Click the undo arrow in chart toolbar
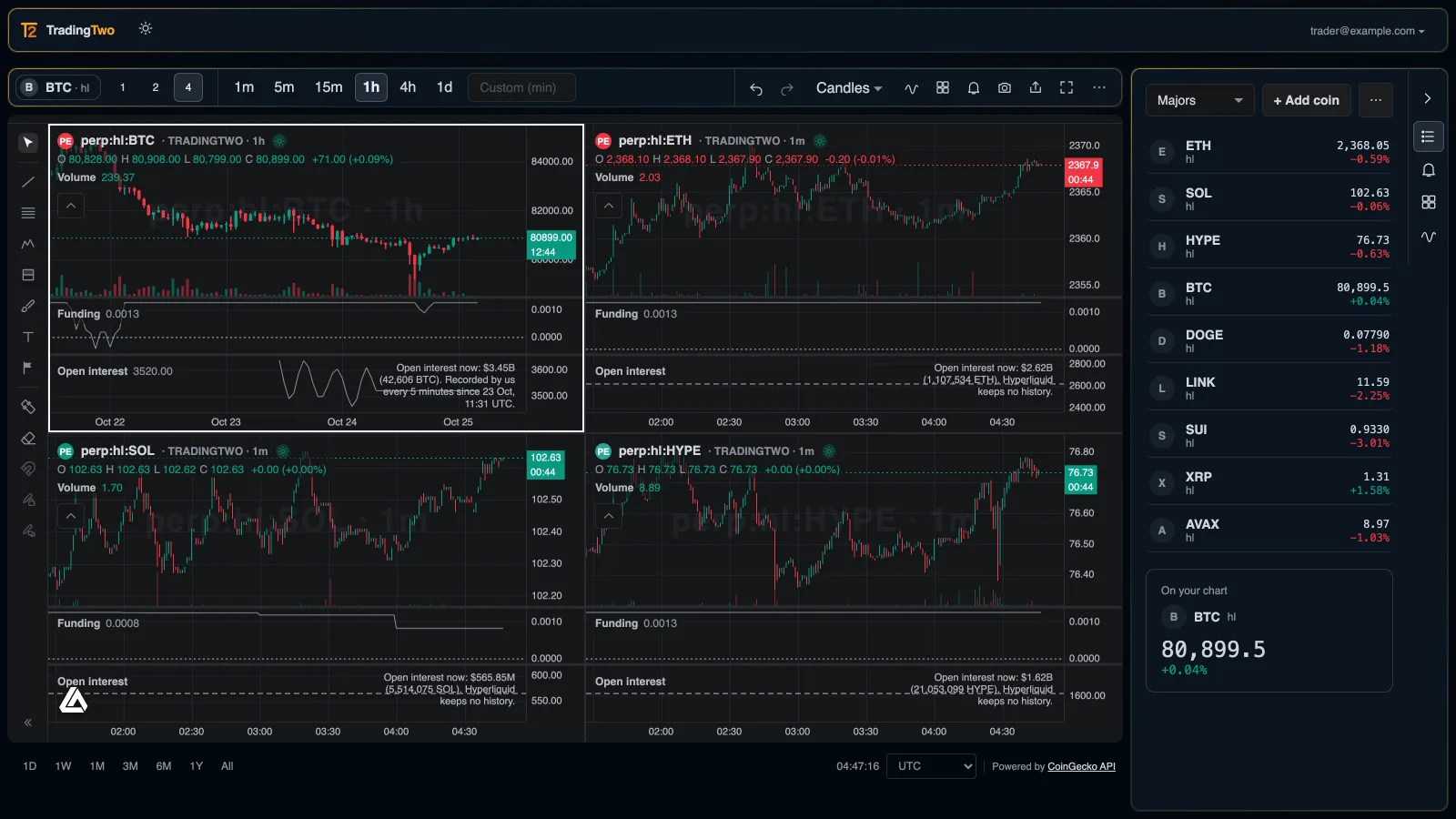Viewport: 1456px width, 819px height. (x=755, y=88)
